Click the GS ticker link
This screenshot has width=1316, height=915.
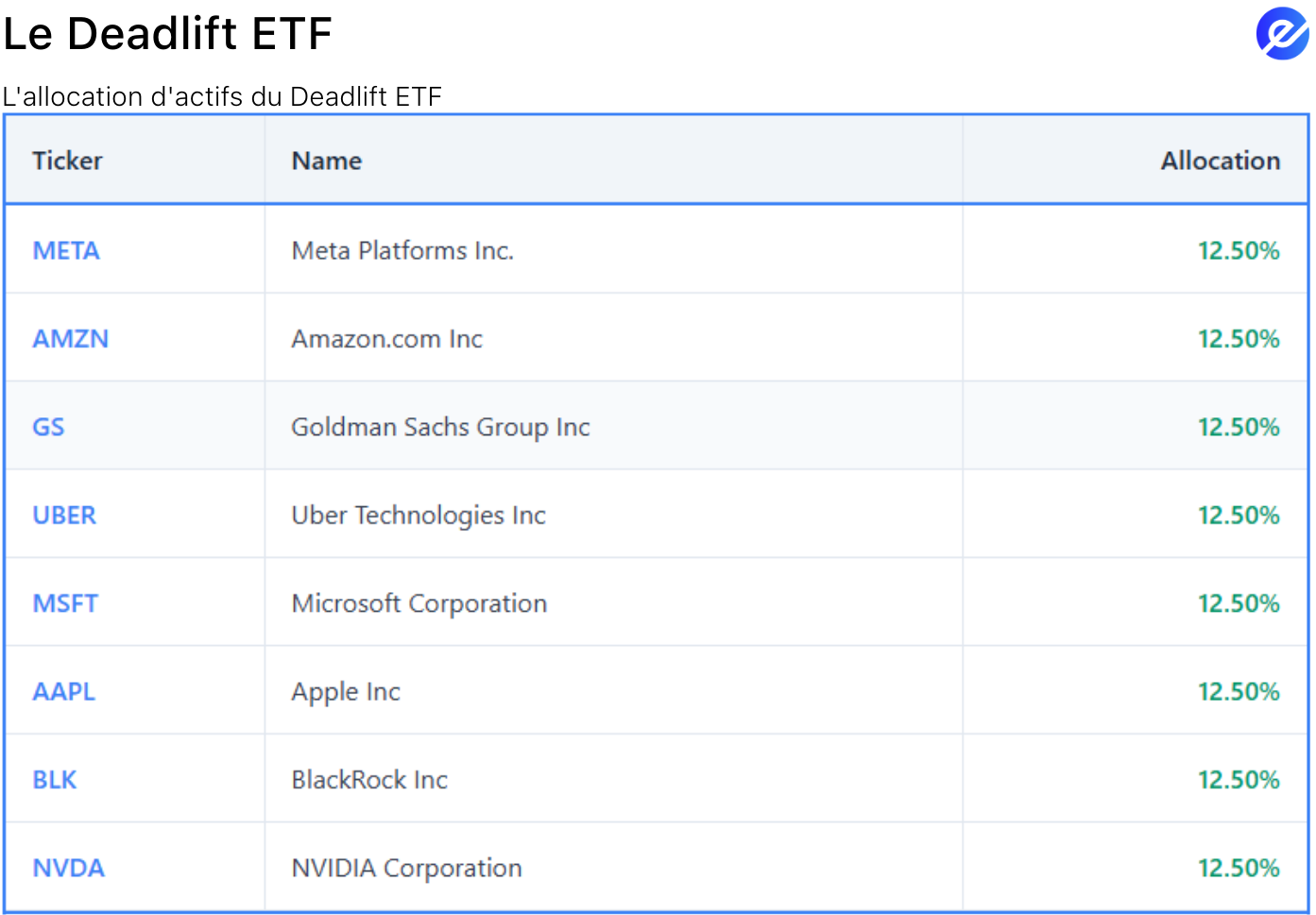[48, 427]
